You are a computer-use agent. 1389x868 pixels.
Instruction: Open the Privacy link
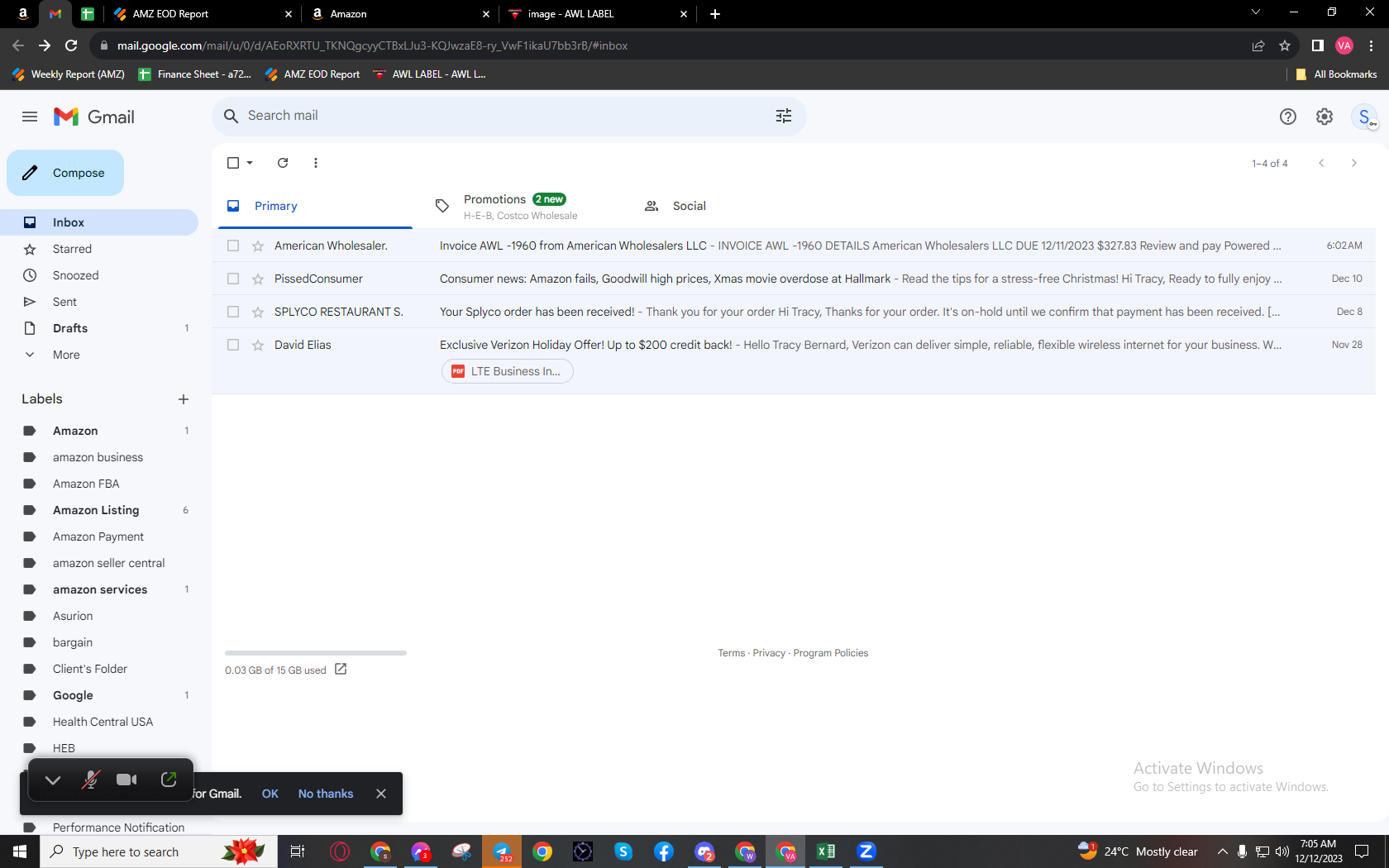(x=769, y=653)
